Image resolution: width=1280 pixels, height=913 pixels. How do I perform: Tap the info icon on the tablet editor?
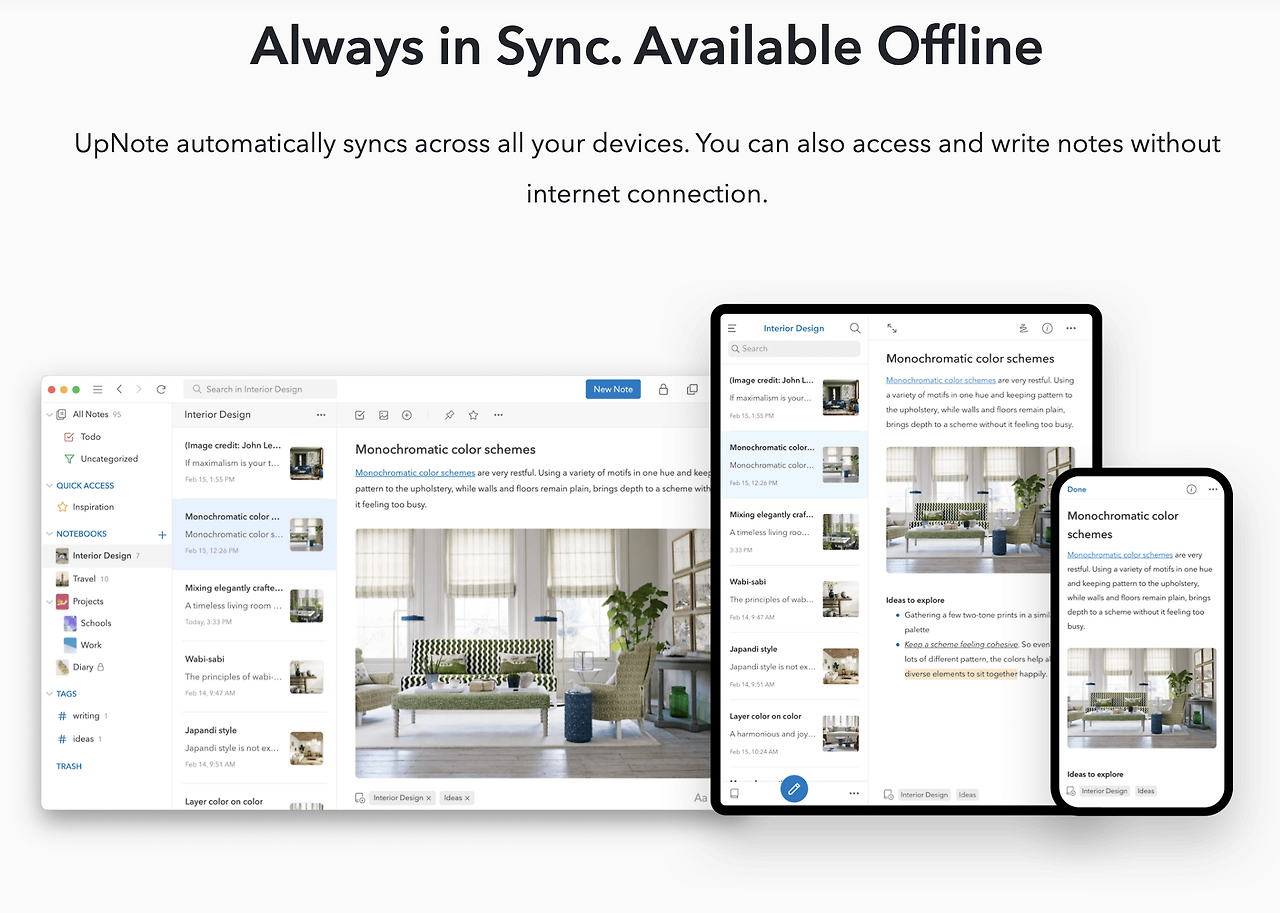click(1047, 328)
